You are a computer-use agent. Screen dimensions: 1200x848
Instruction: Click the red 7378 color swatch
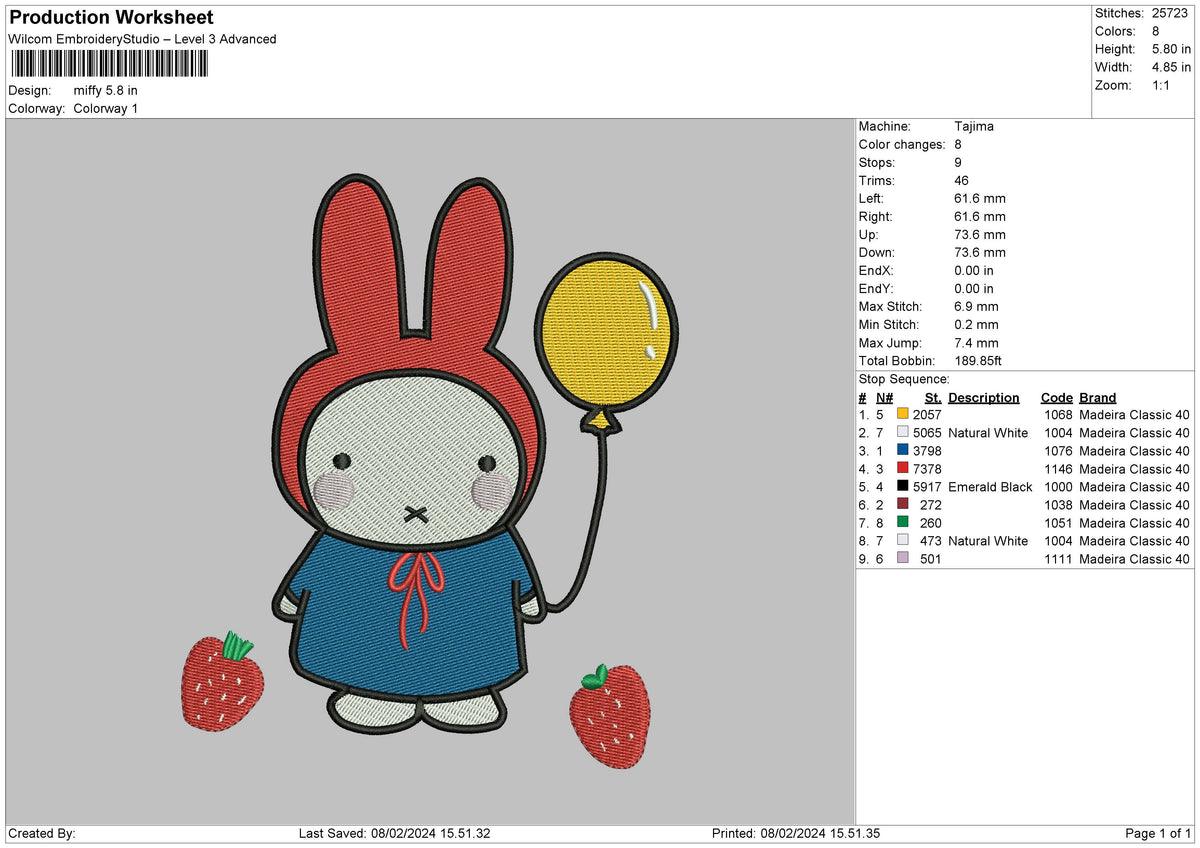click(903, 469)
